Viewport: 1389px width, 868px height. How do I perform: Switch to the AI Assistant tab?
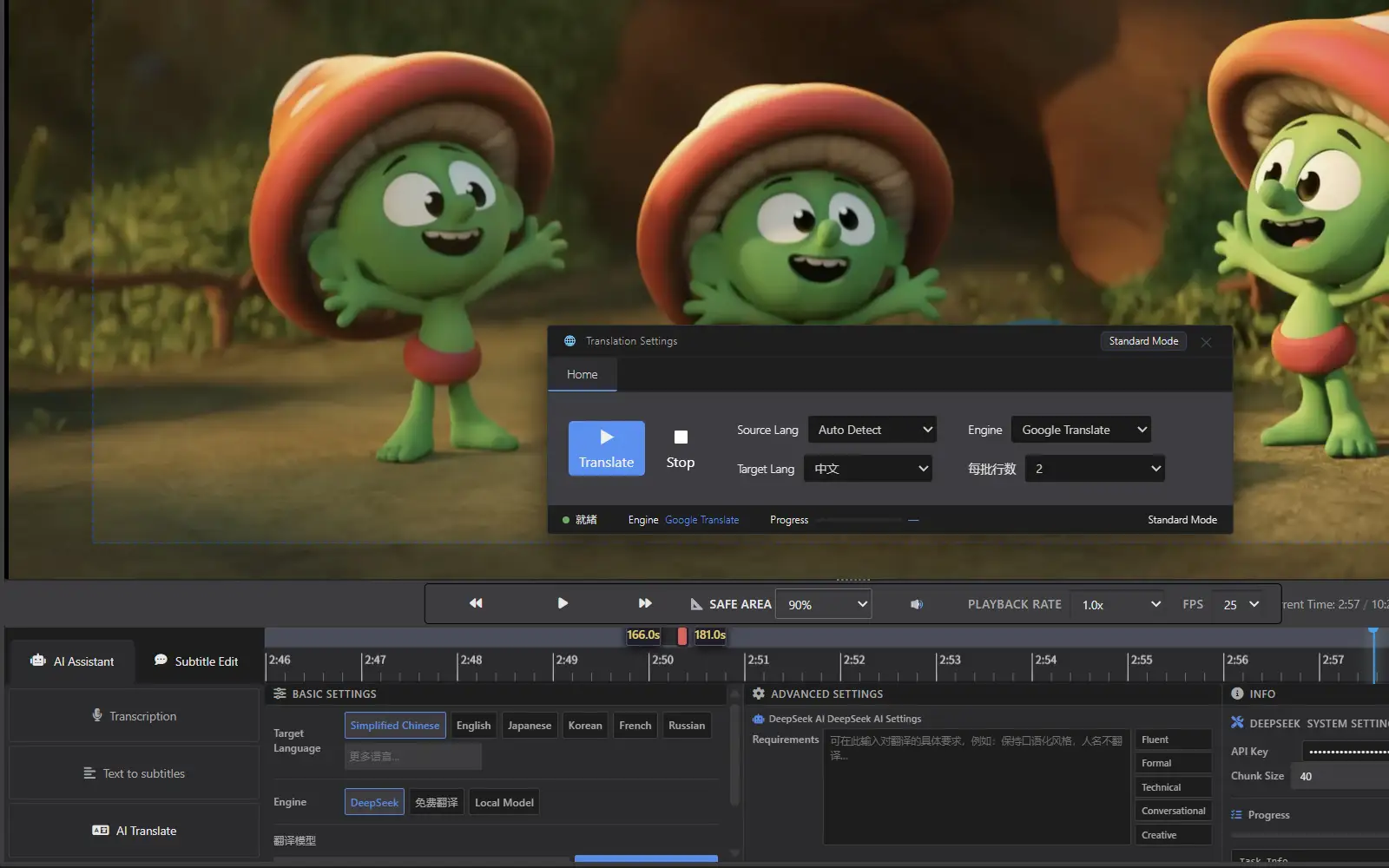click(x=72, y=661)
